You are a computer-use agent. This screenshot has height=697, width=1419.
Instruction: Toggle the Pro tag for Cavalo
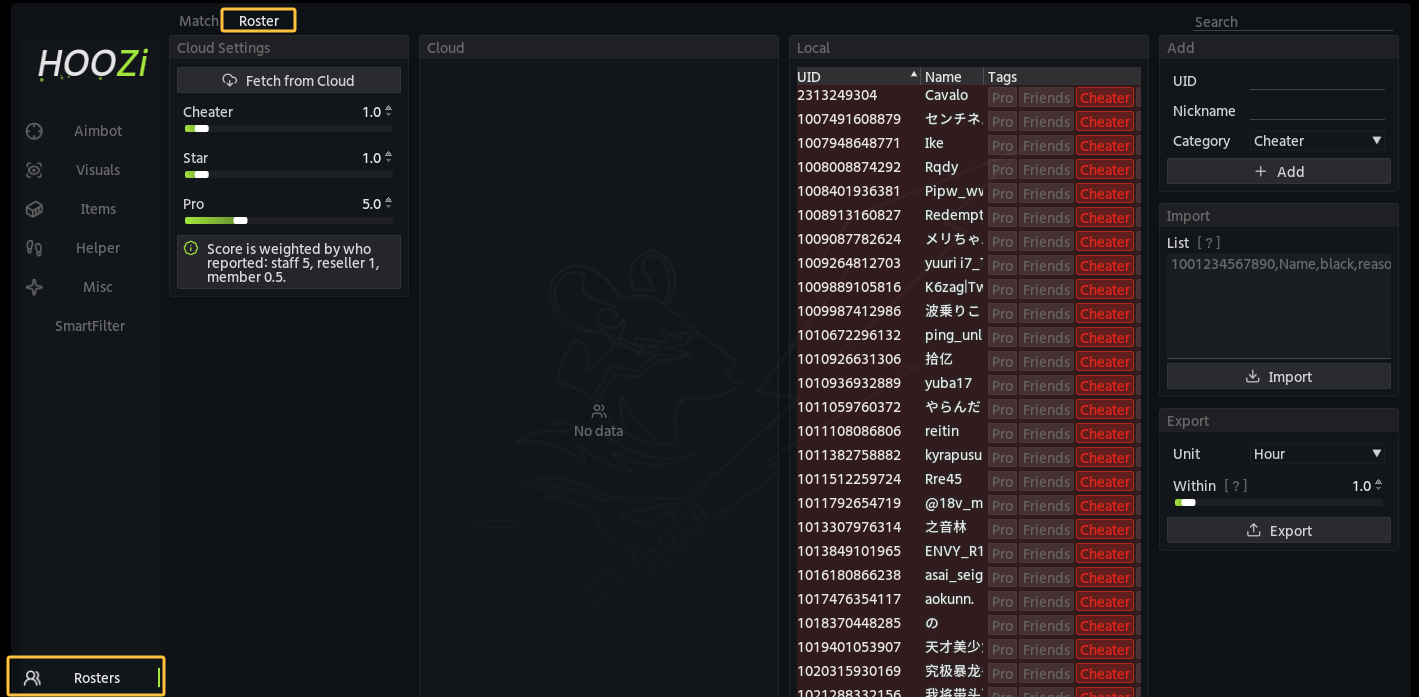1002,97
